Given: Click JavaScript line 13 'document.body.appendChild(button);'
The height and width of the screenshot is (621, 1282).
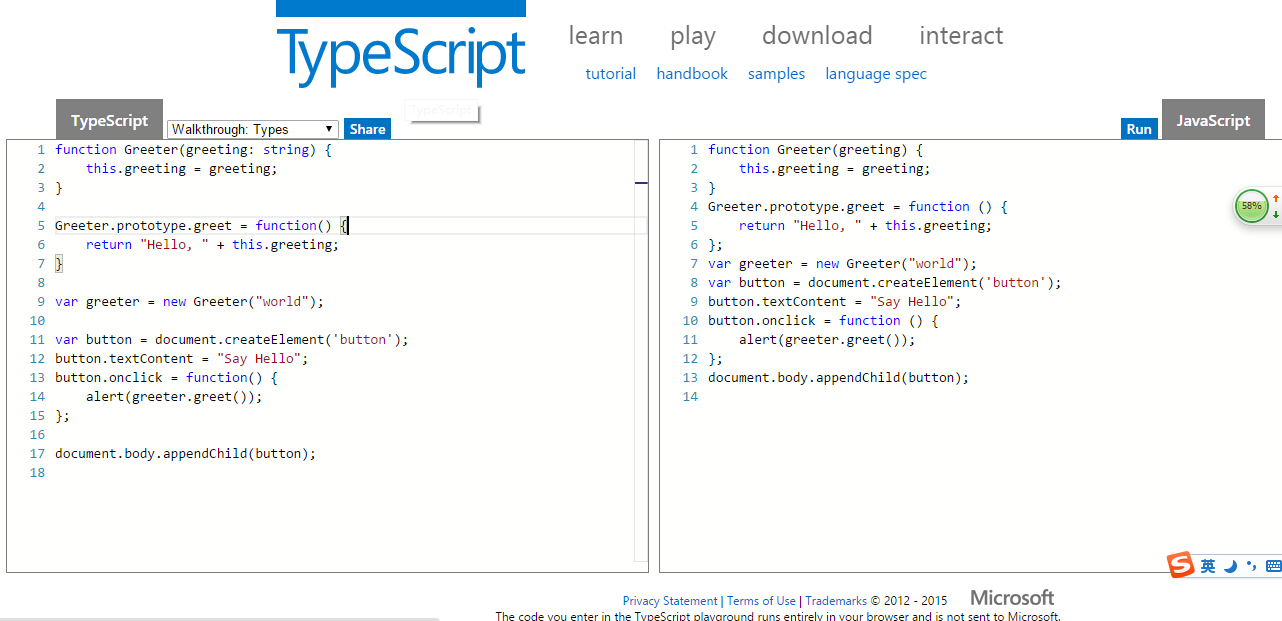Looking at the screenshot, I should [839, 378].
